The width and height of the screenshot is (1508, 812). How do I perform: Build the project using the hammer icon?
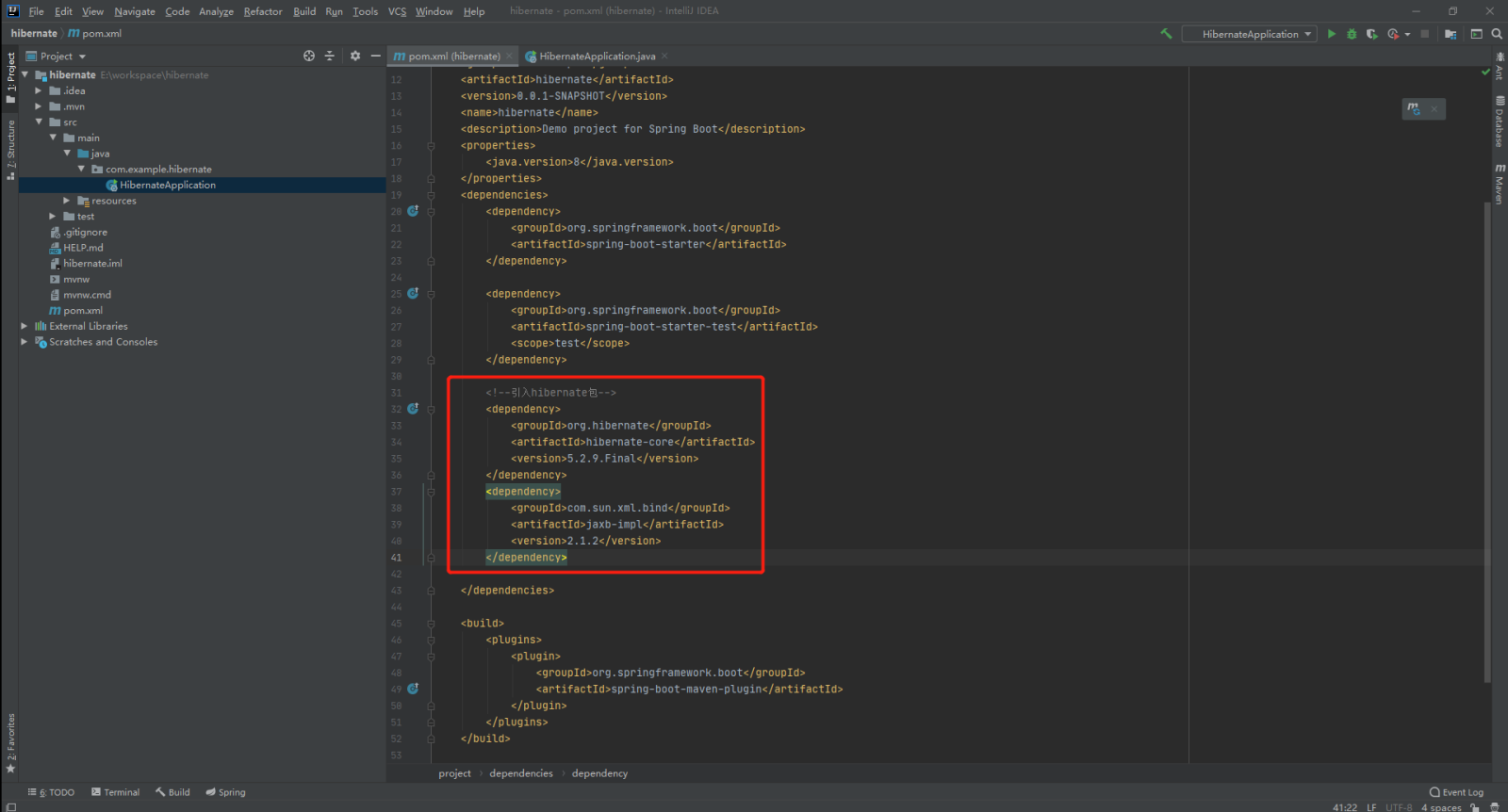[1167, 34]
